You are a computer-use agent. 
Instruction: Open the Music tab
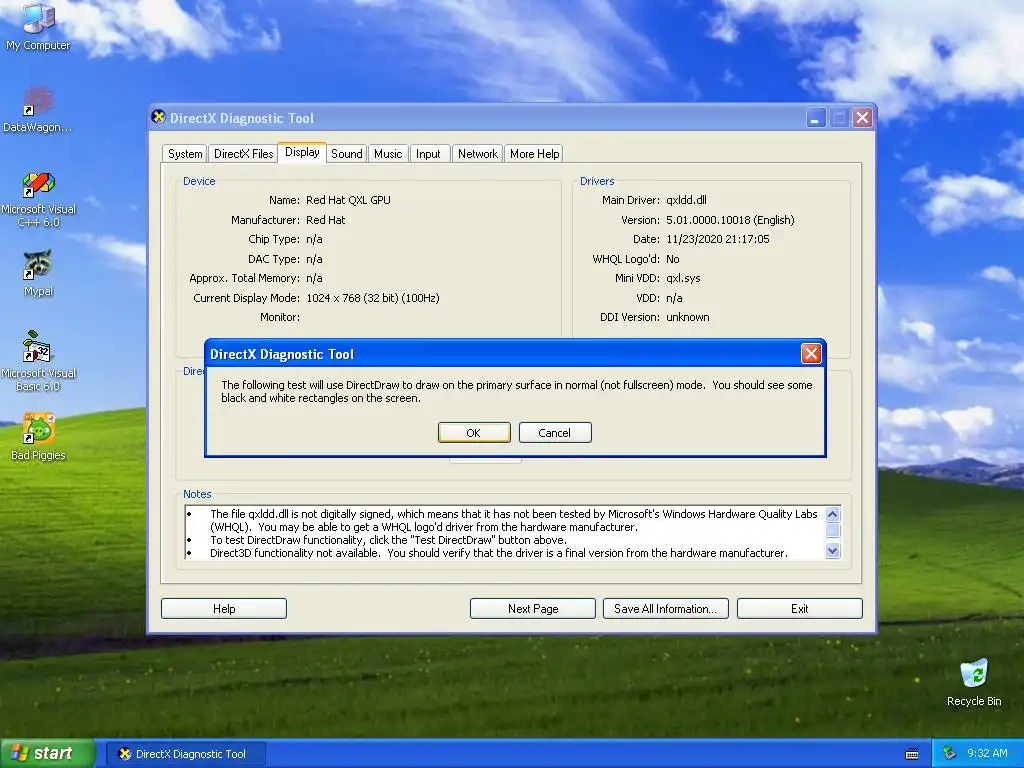(388, 153)
